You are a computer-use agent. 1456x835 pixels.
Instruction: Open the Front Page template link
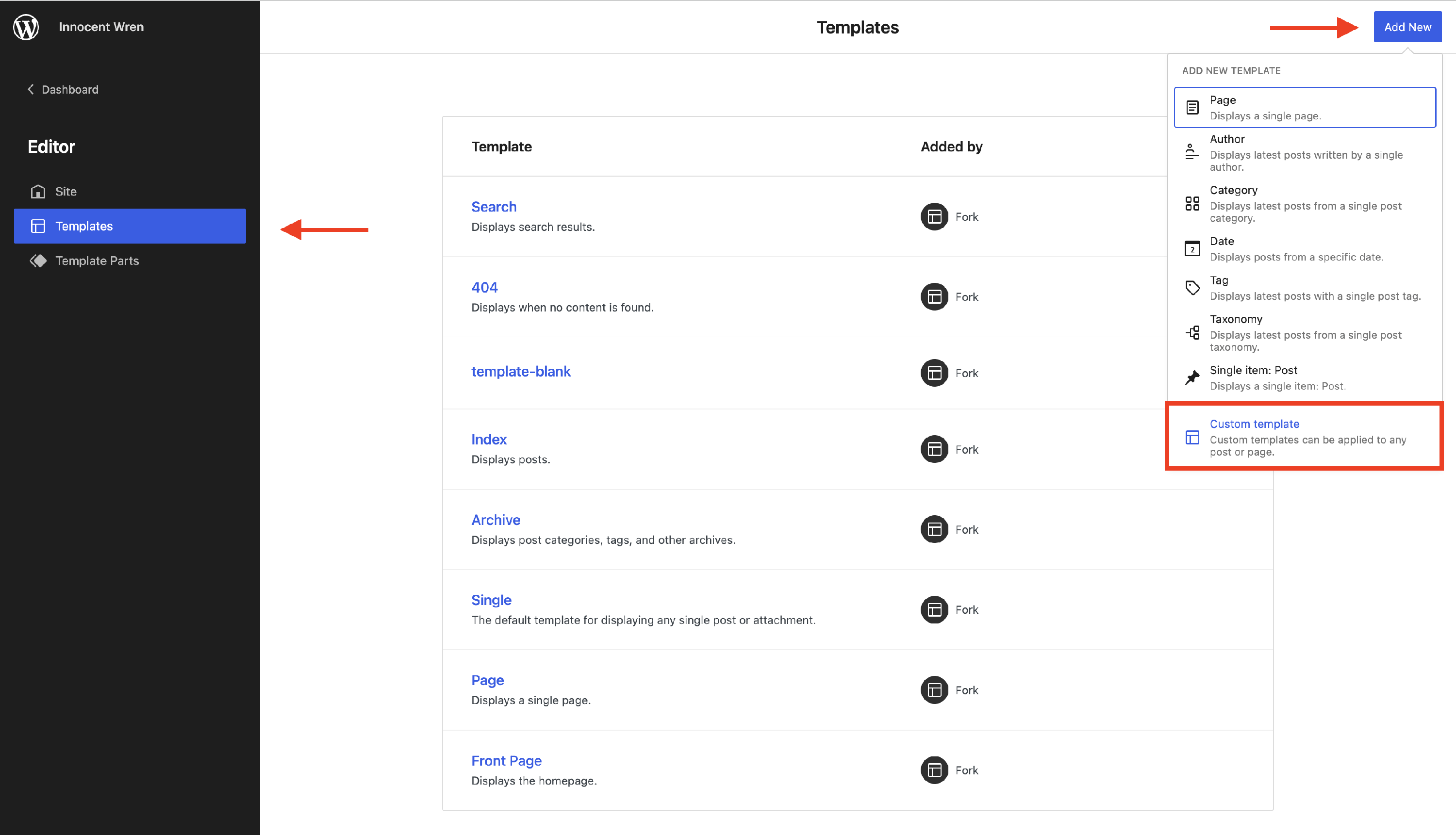tap(506, 760)
